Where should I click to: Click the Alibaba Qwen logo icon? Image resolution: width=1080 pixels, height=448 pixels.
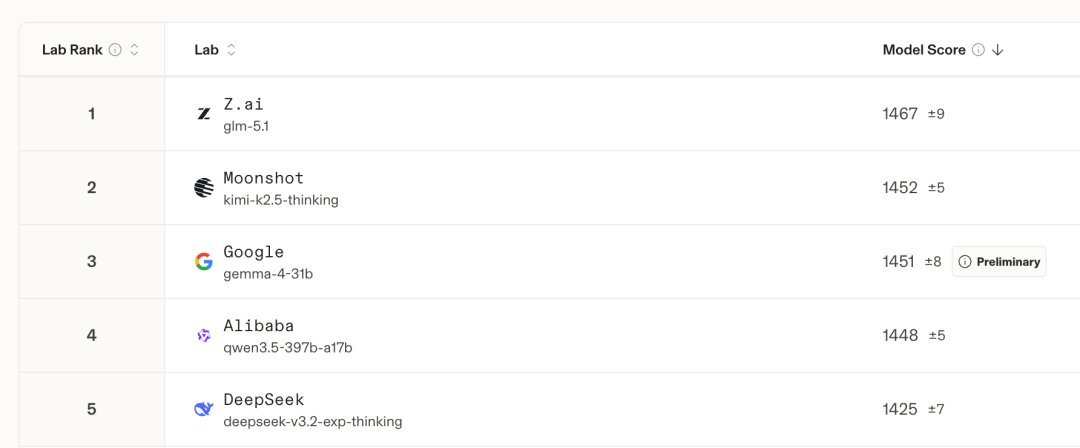(204, 336)
